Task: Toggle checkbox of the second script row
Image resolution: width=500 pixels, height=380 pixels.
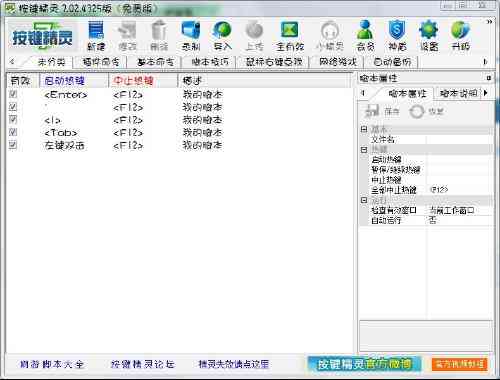Action: pos(13,107)
